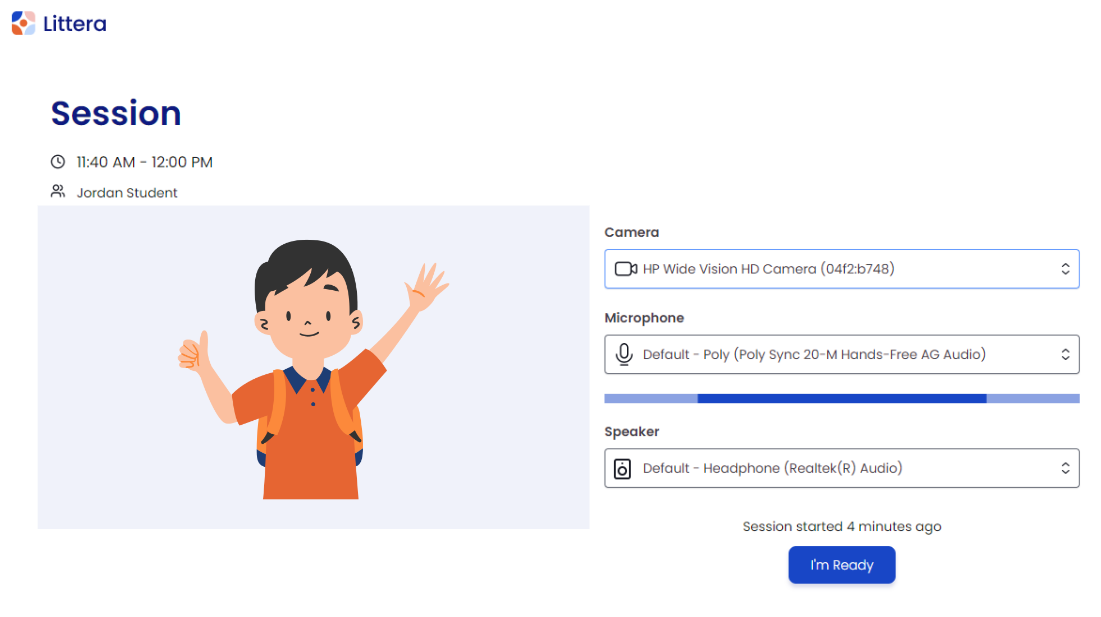Viewport: 1101px width, 617px height.
Task: Click the clock icon beside session time
Action: pos(58,162)
